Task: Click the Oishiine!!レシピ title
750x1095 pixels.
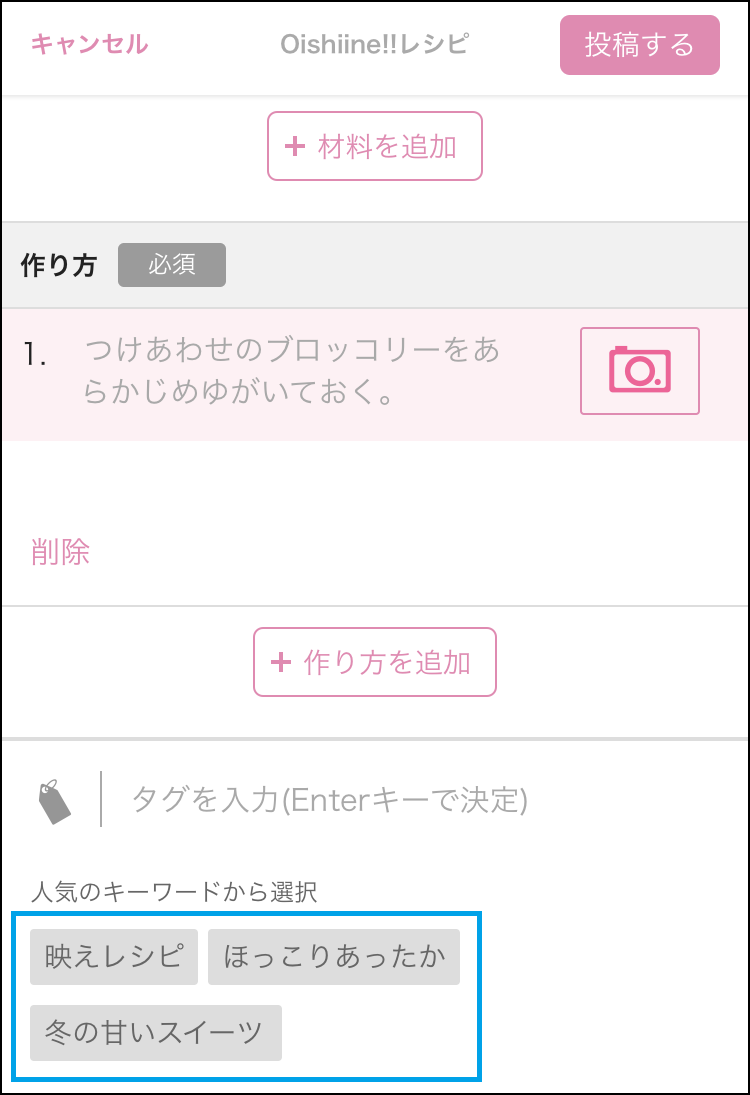Action: pyautogui.click(x=375, y=44)
